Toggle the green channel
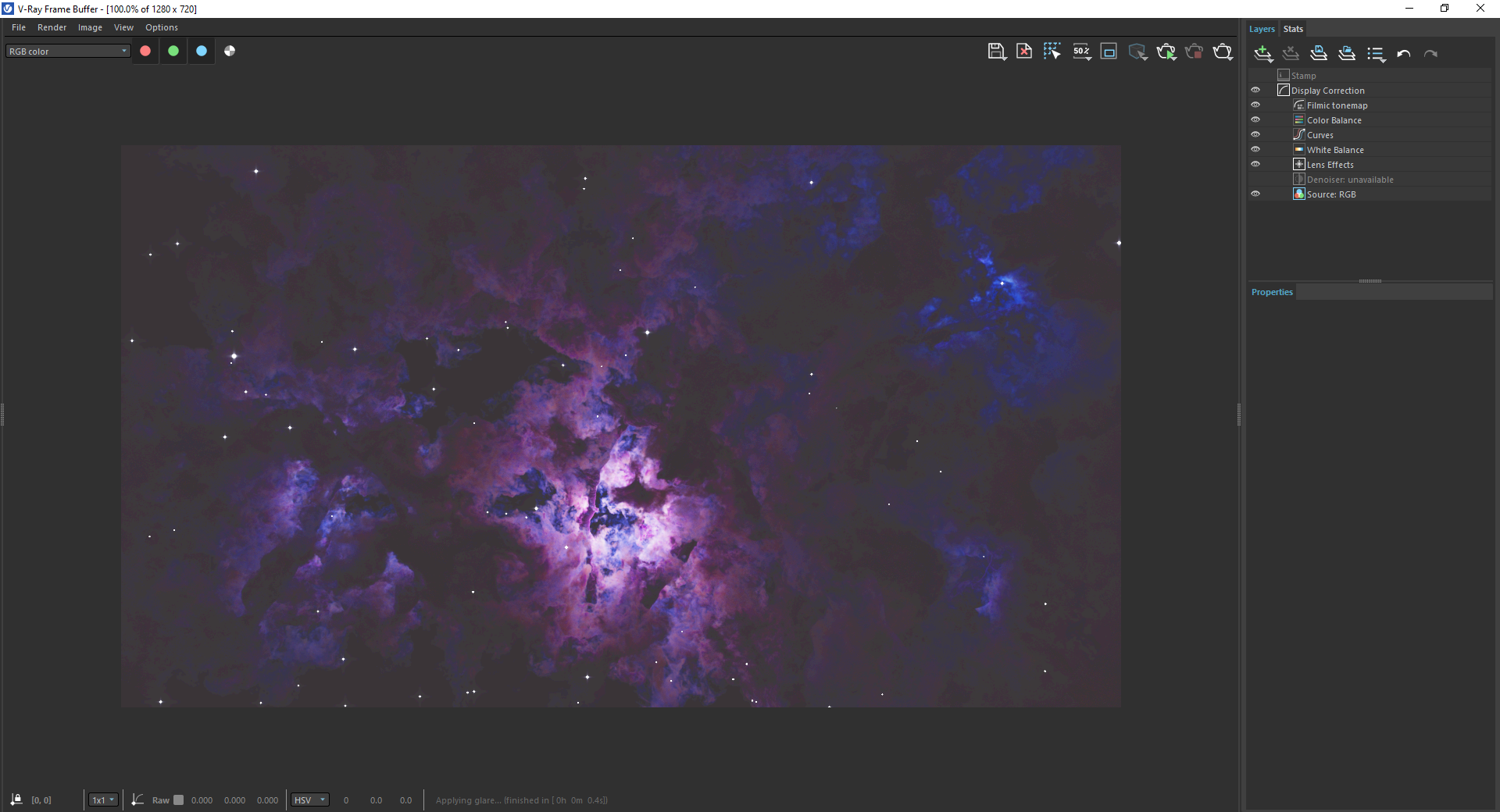 click(173, 51)
